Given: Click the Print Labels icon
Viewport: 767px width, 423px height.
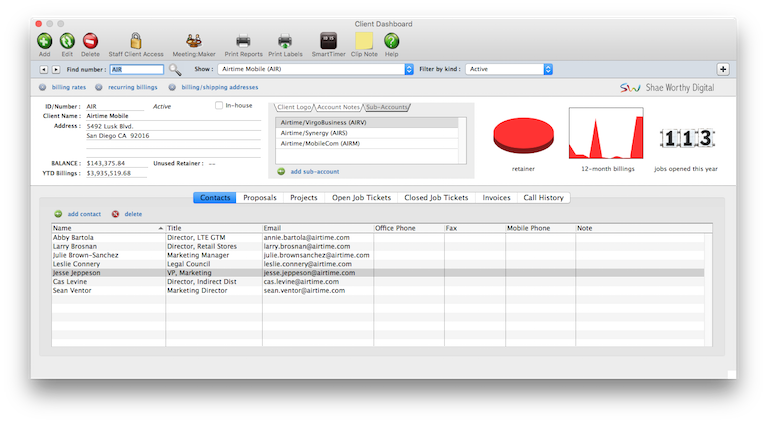Looking at the screenshot, I should [285, 41].
